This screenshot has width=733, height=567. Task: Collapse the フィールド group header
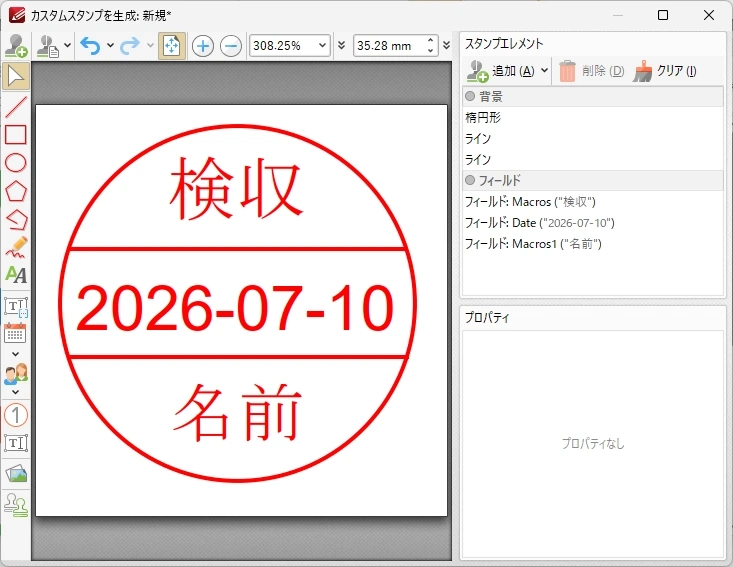pos(593,180)
